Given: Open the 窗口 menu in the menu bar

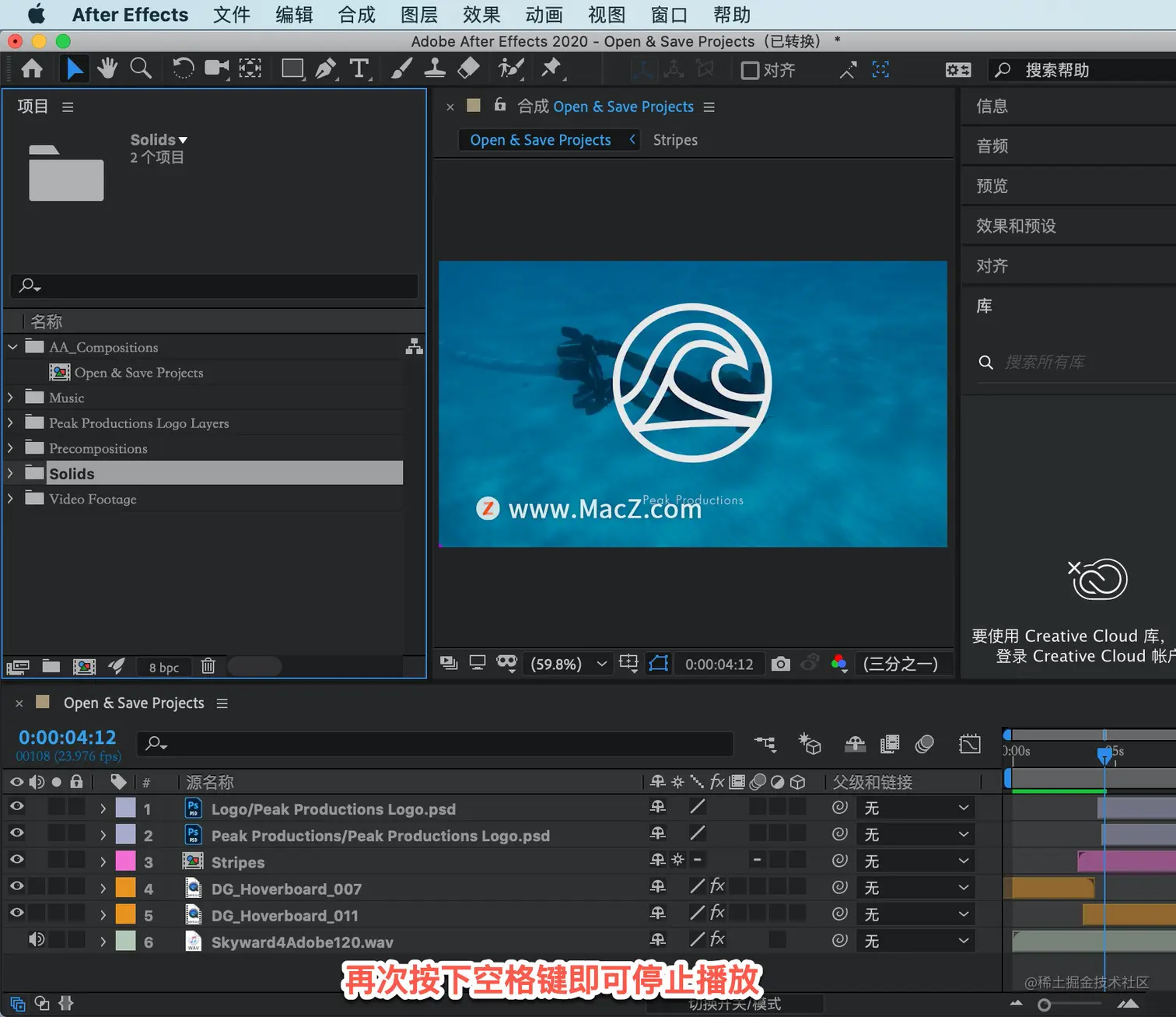Looking at the screenshot, I should click(668, 14).
